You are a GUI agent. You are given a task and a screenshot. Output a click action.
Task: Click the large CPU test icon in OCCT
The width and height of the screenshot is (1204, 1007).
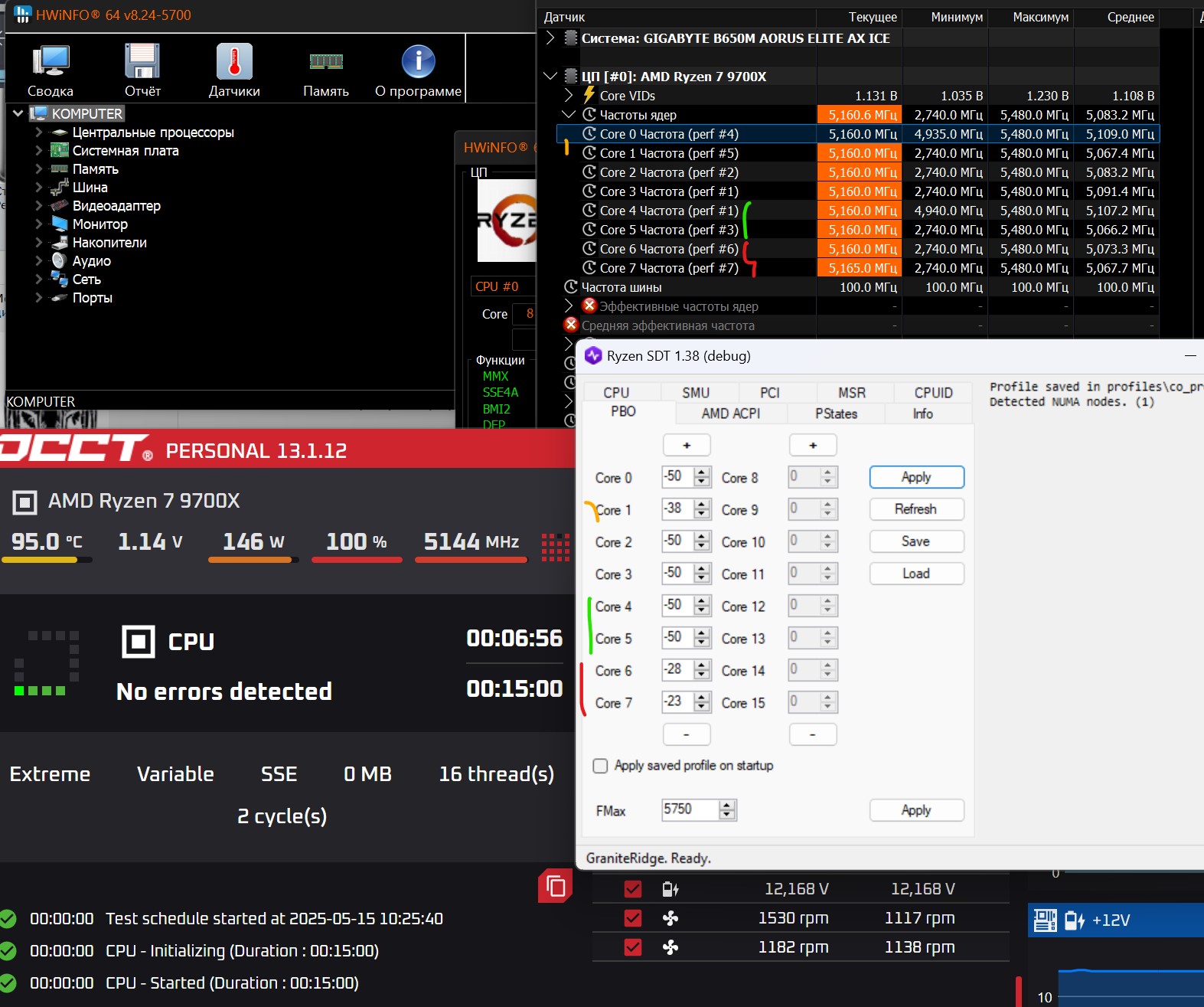(x=139, y=641)
